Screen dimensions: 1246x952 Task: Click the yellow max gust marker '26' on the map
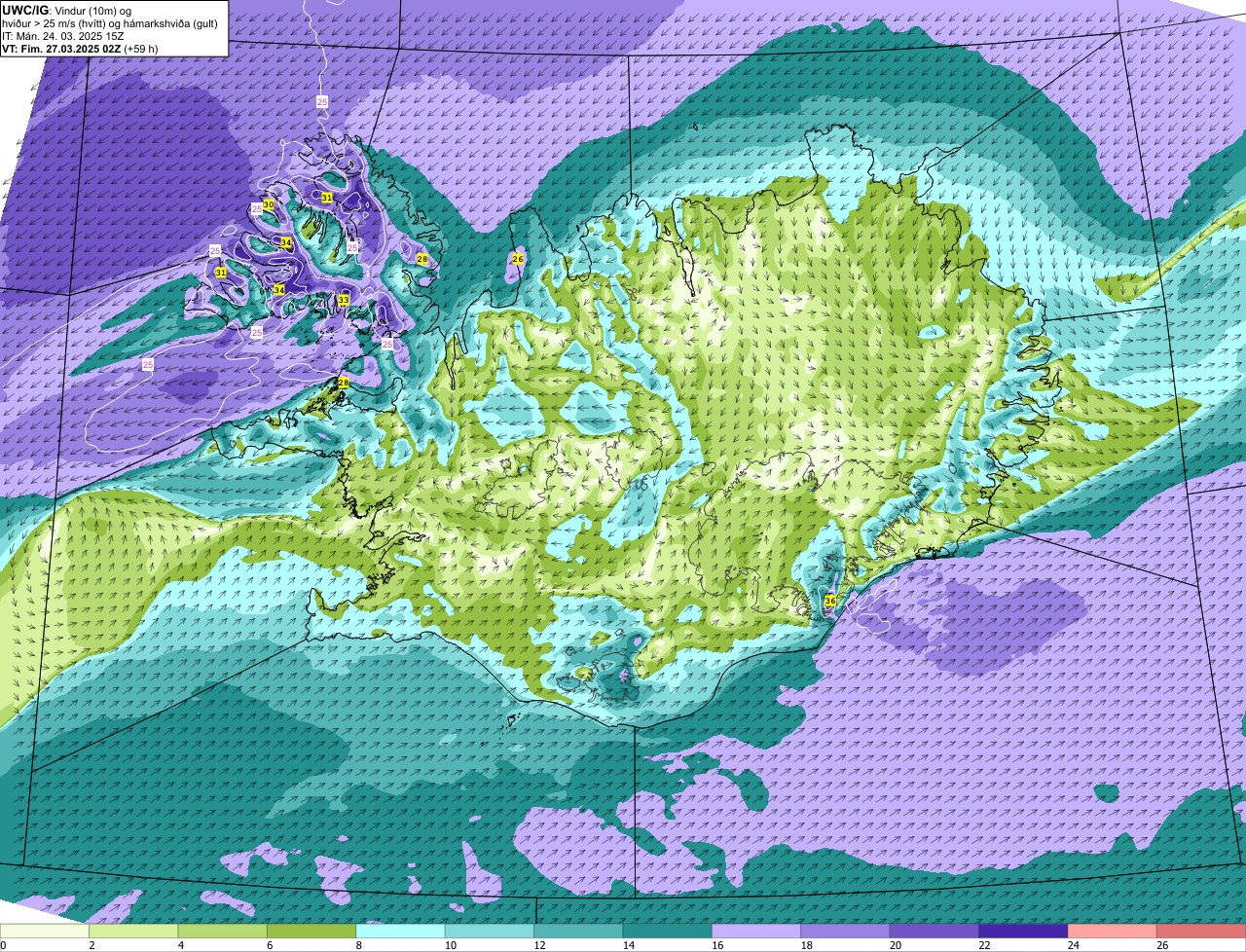pyautogui.click(x=518, y=259)
